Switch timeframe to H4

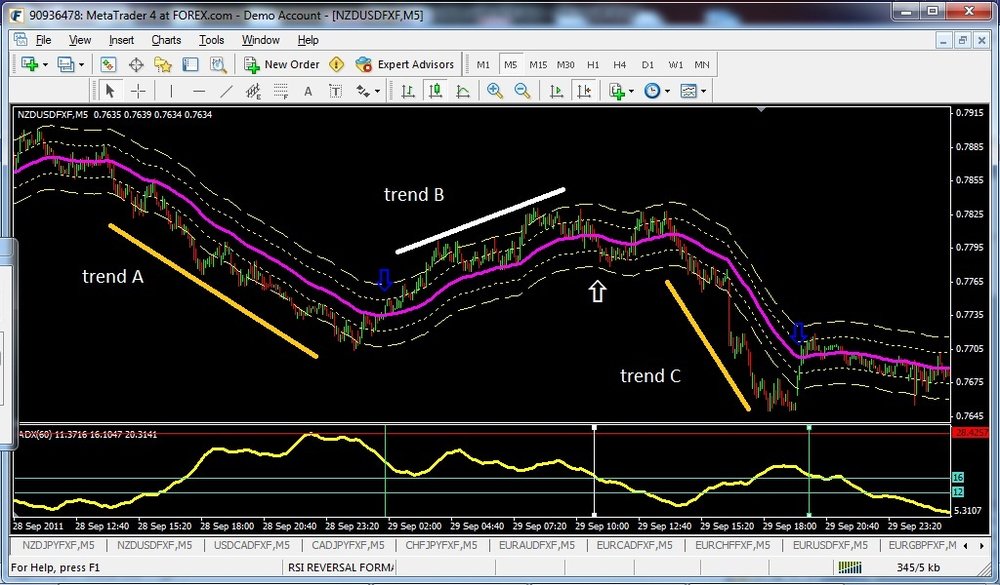[619, 64]
